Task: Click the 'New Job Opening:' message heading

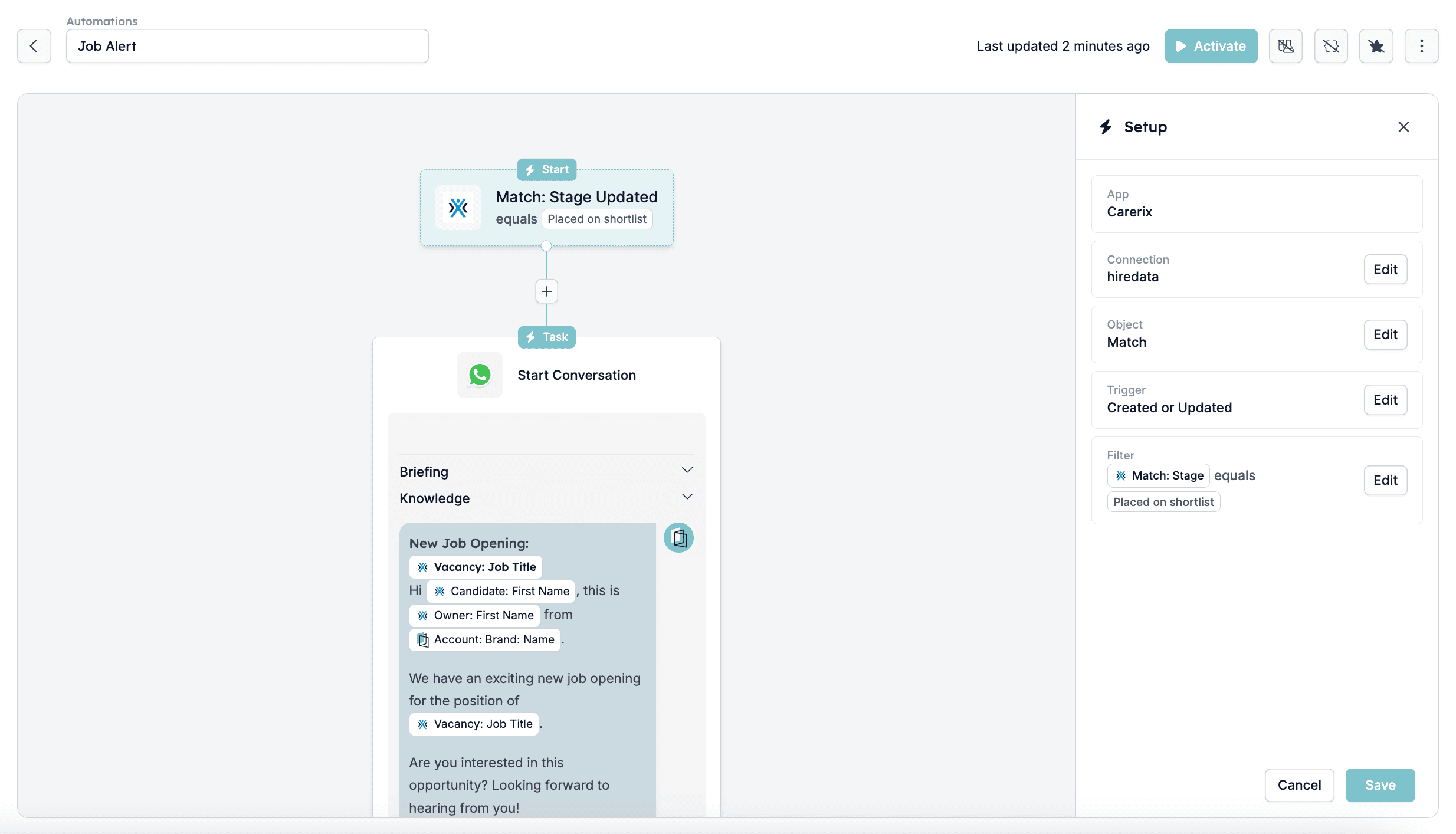Action: pos(469,543)
